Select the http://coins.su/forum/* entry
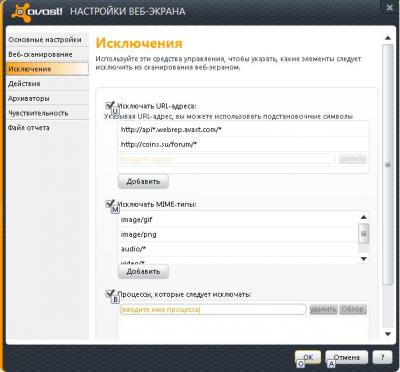Image resolution: width=400 pixels, height=372 pixels. point(243,144)
